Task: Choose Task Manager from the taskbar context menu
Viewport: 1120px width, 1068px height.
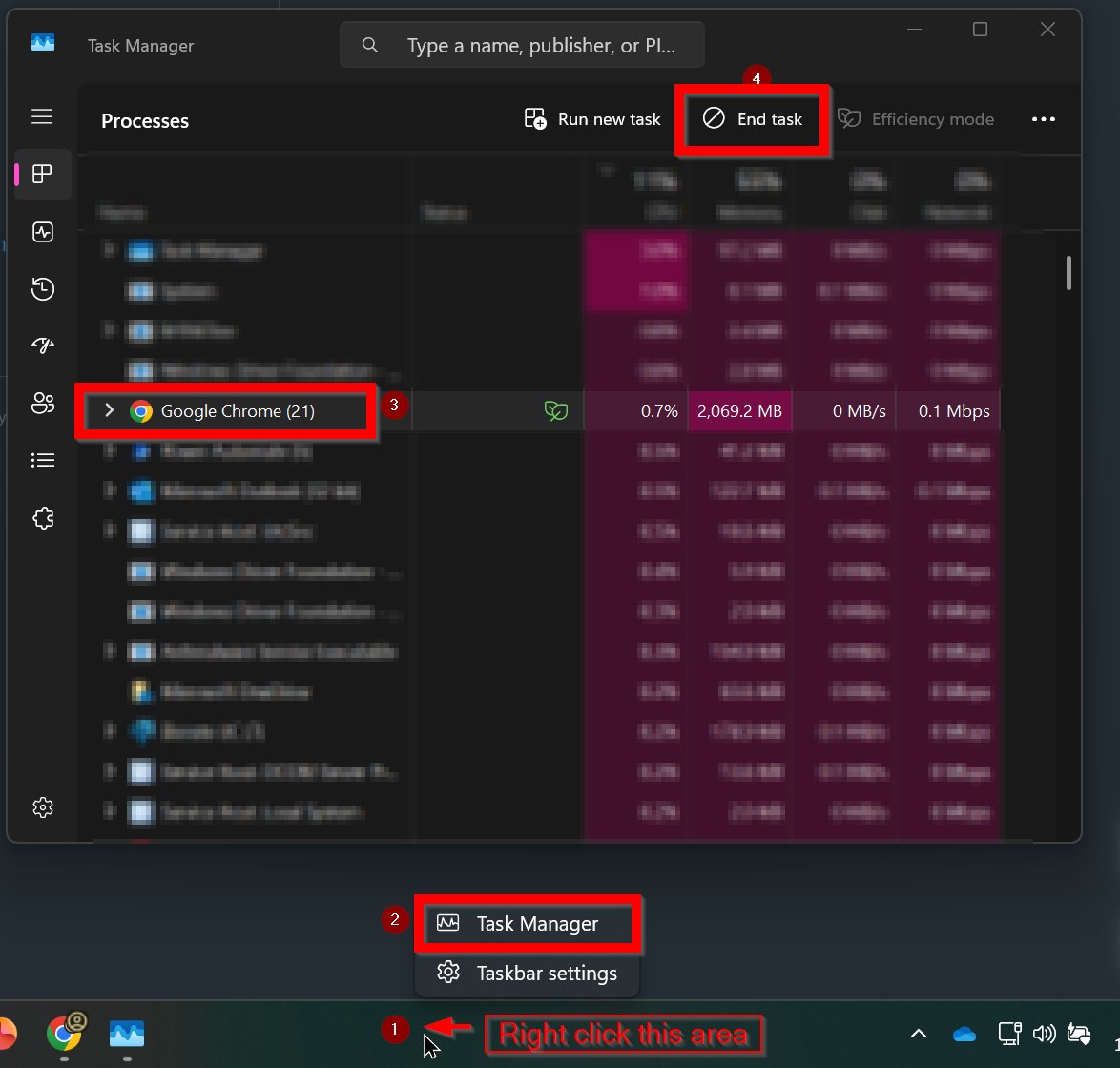Action: tap(528, 924)
